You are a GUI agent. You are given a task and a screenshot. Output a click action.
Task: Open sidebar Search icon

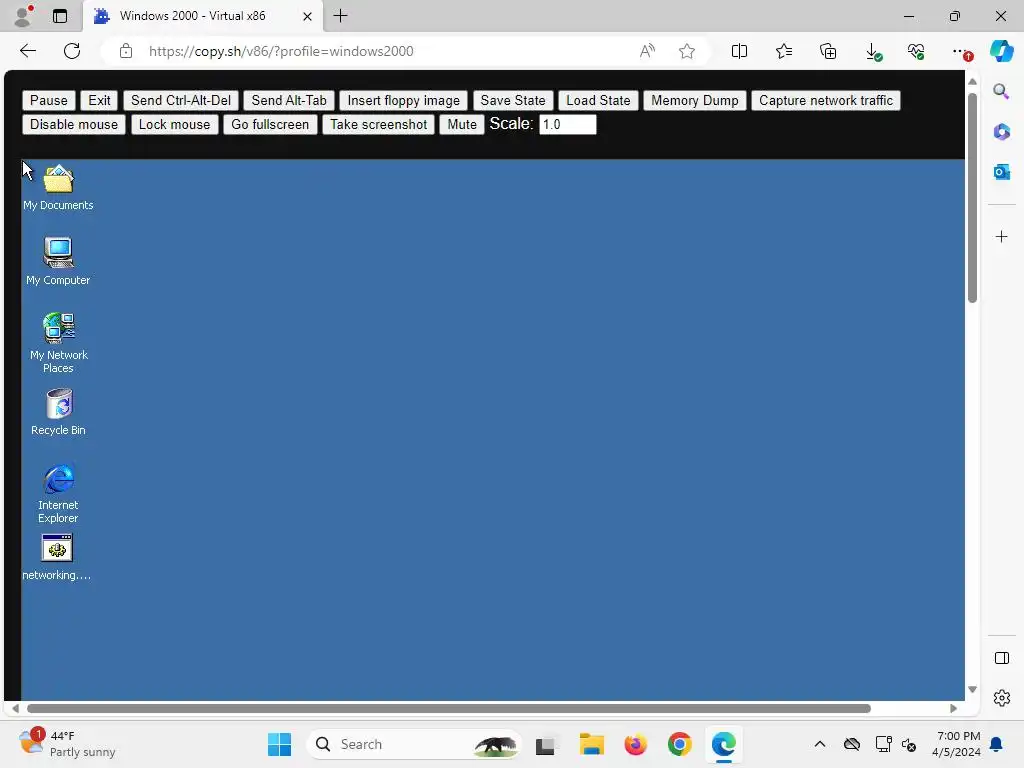(1002, 91)
